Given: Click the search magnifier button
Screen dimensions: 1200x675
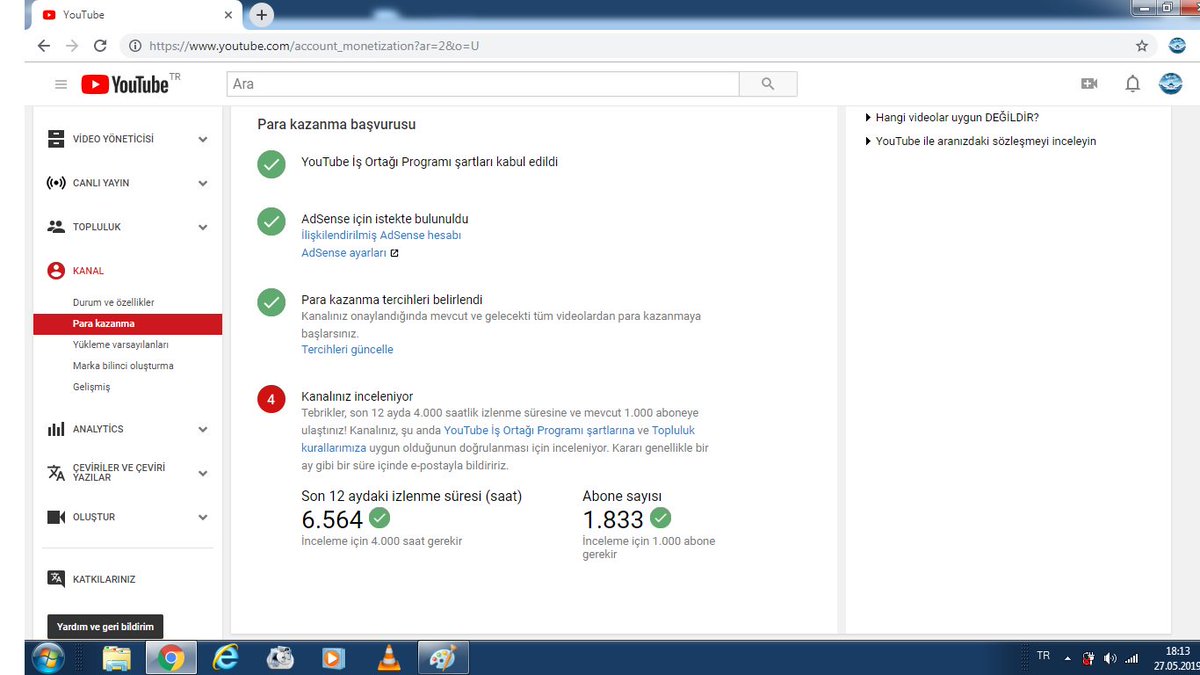Looking at the screenshot, I should coord(768,84).
